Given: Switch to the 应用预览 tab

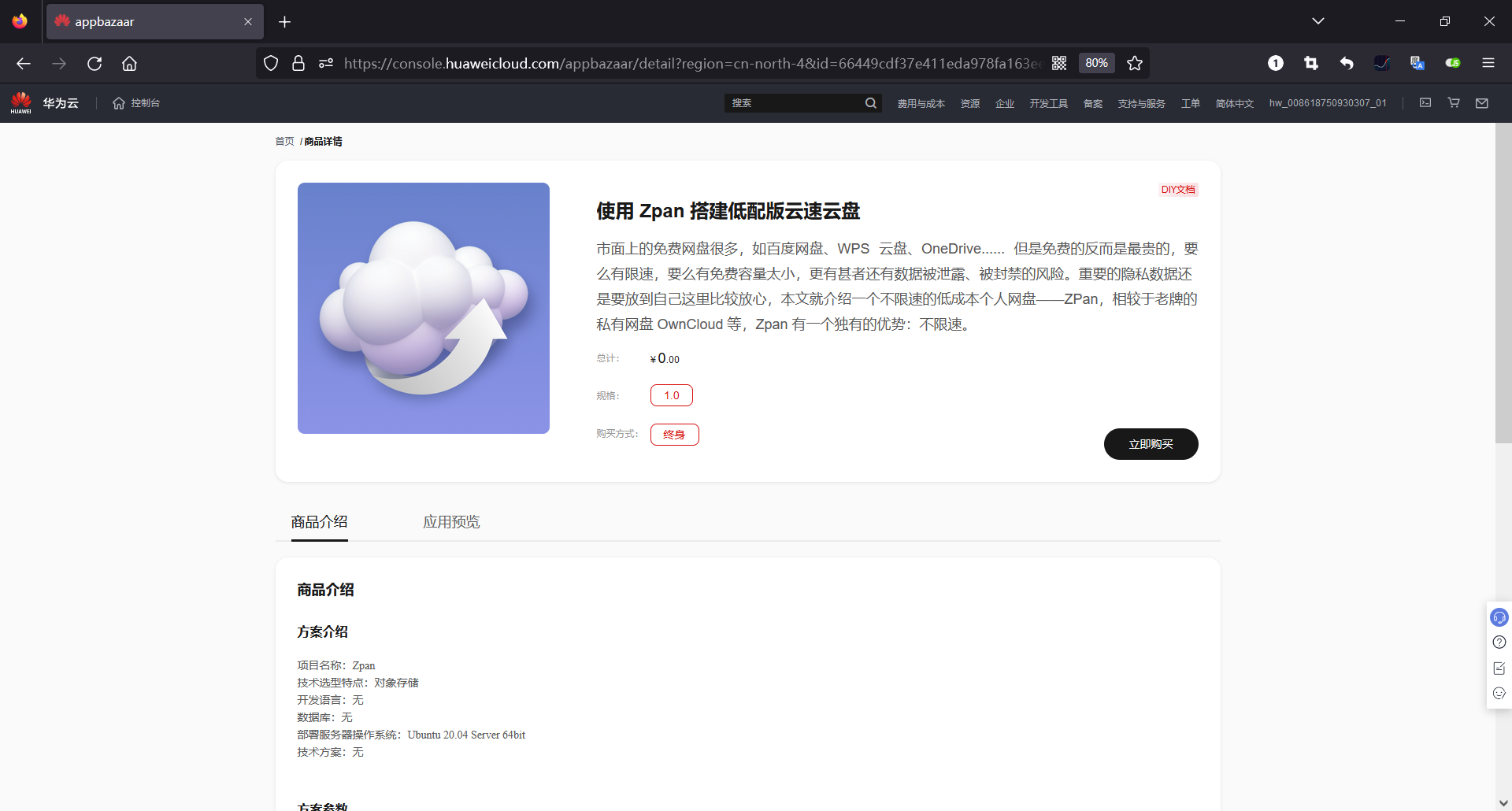Looking at the screenshot, I should click(x=450, y=521).
